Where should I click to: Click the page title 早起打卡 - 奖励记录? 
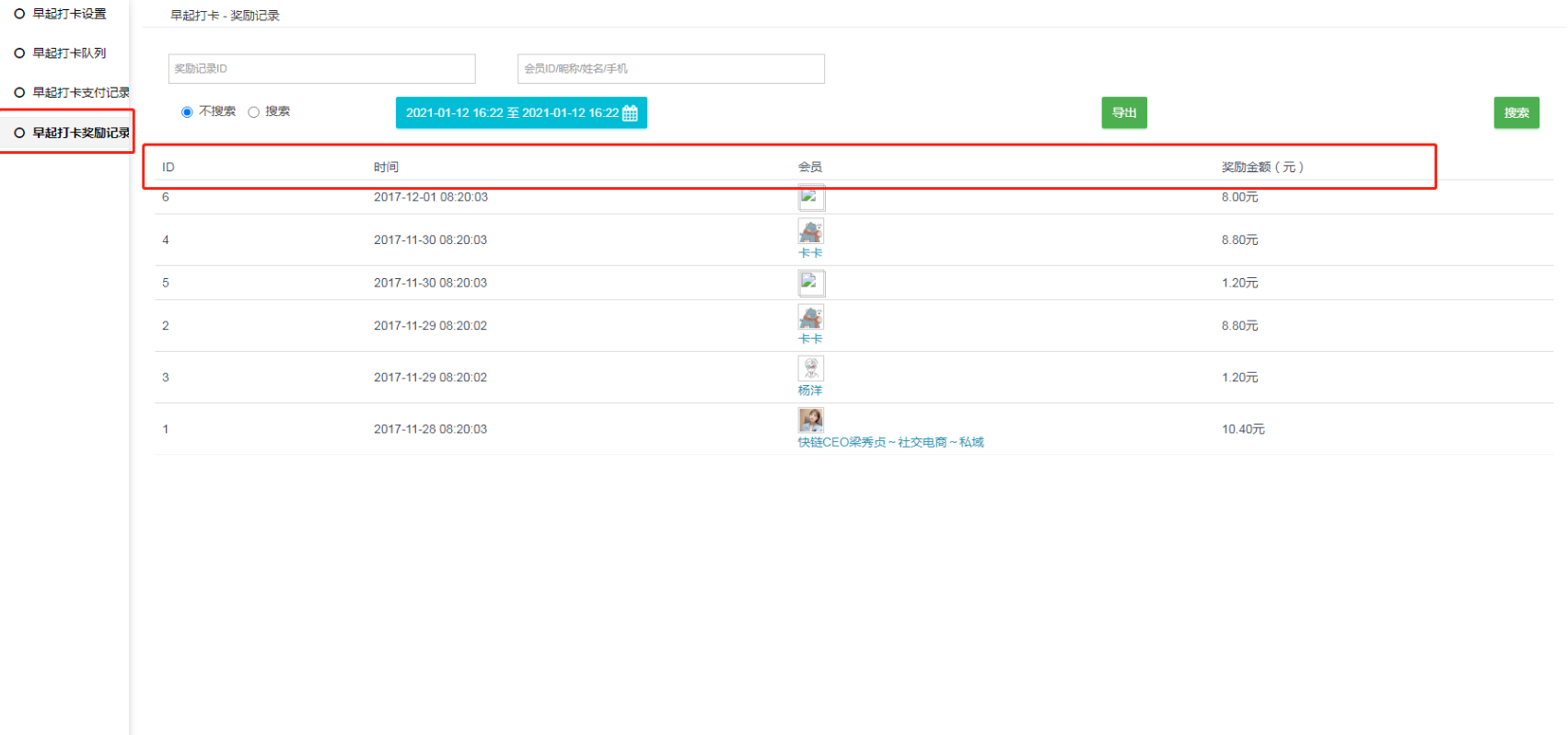tap(226, 16)
